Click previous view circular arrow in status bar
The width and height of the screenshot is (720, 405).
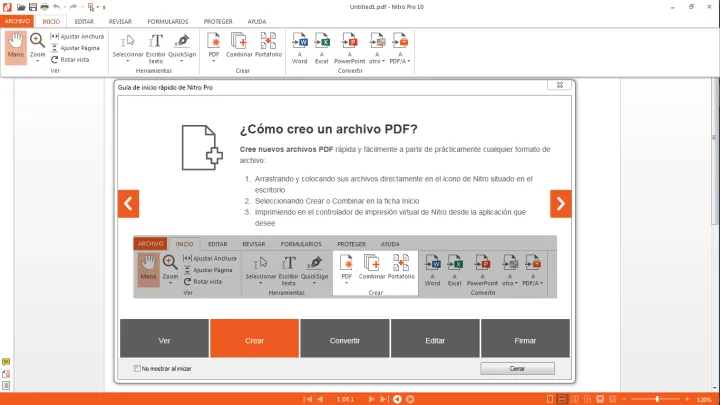tap(397, 399)
